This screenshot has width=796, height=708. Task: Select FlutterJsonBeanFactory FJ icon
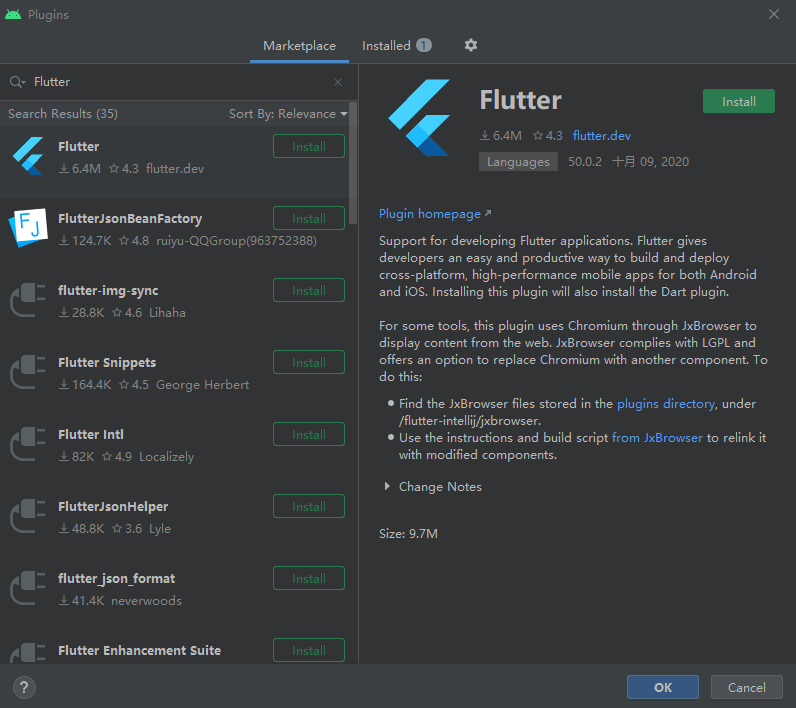click(28, 228)
